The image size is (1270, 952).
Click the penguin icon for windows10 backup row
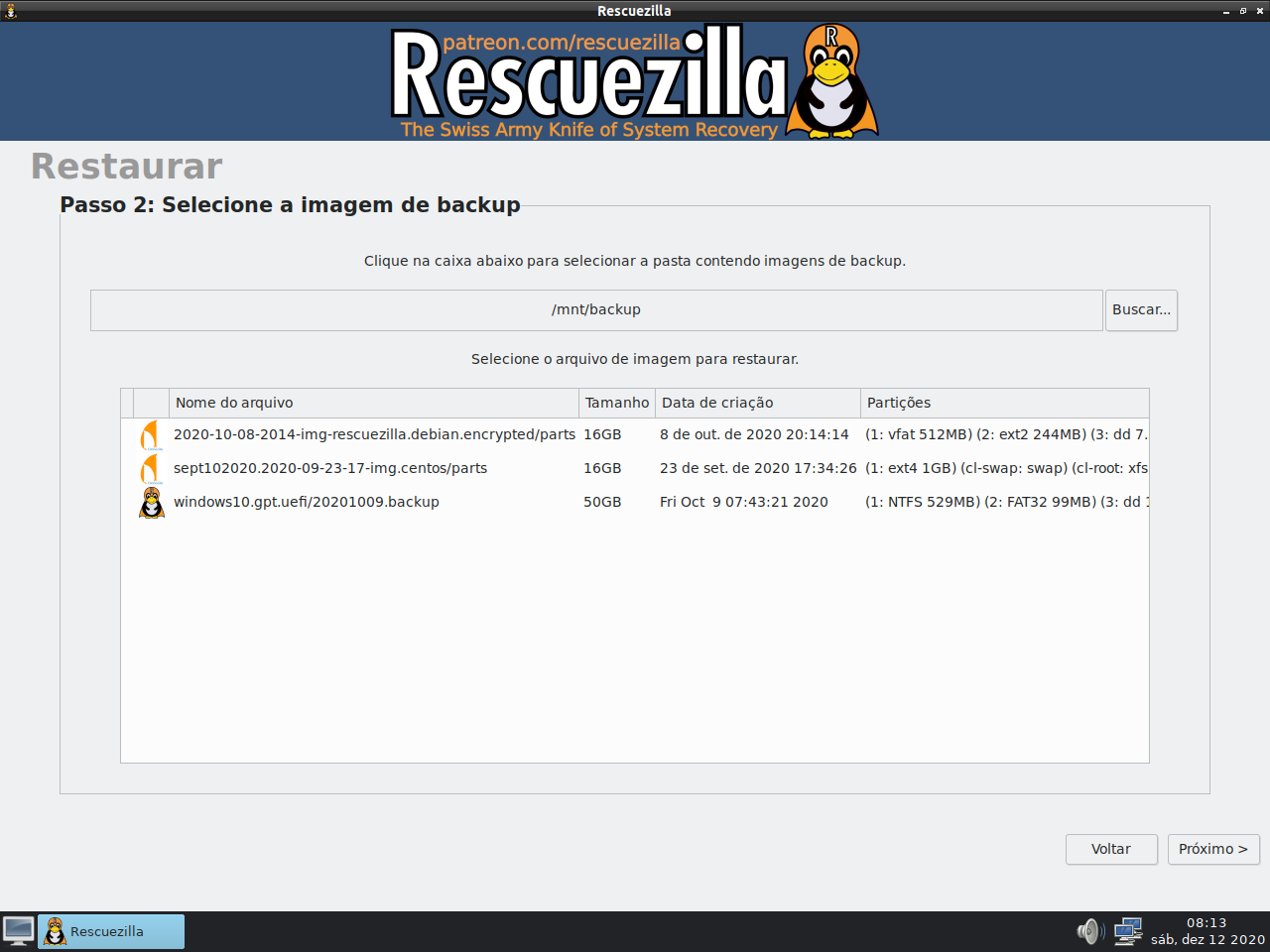(152, 502)
